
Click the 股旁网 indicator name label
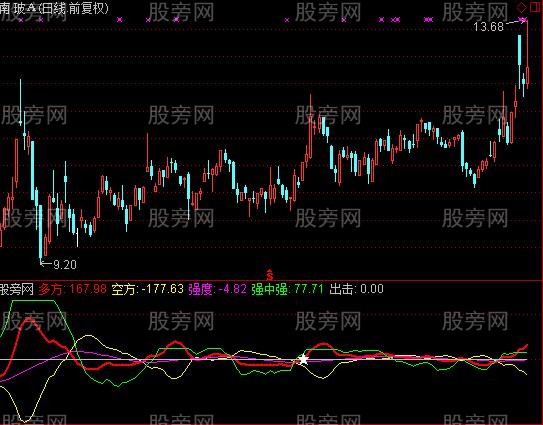pos(17,289)
